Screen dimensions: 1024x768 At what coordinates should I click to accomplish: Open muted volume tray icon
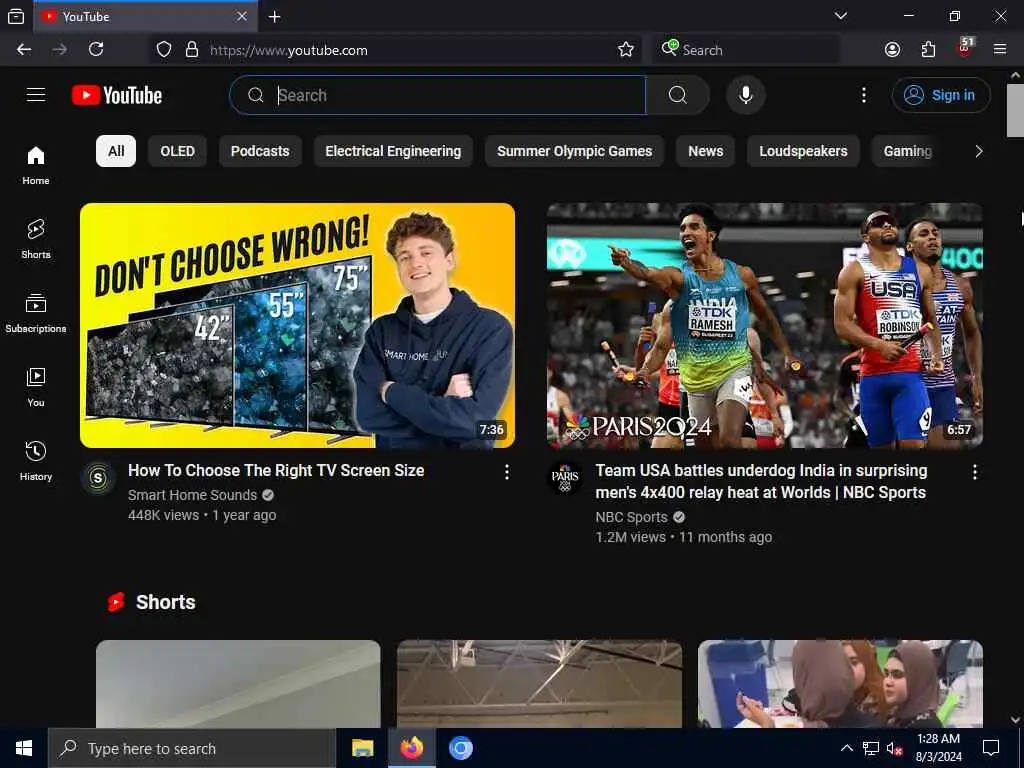coord(895,748)
